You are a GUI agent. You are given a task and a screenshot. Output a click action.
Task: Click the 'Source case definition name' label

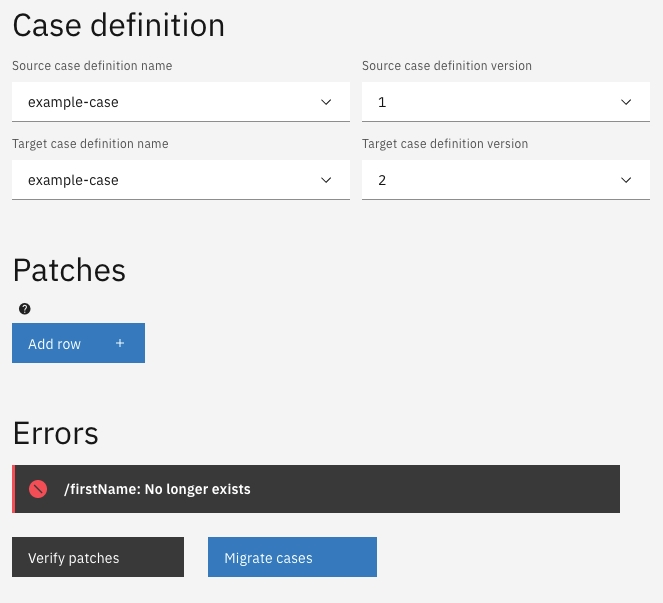(92, 66)
